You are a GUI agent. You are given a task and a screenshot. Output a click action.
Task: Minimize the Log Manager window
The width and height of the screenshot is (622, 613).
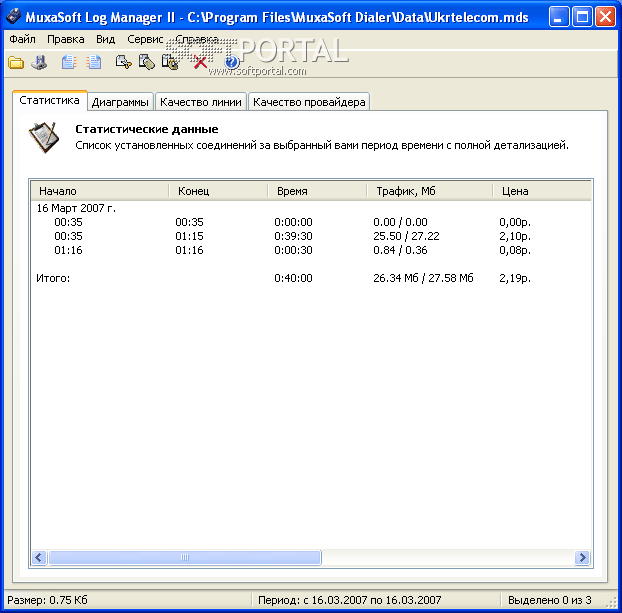(559, 17)
